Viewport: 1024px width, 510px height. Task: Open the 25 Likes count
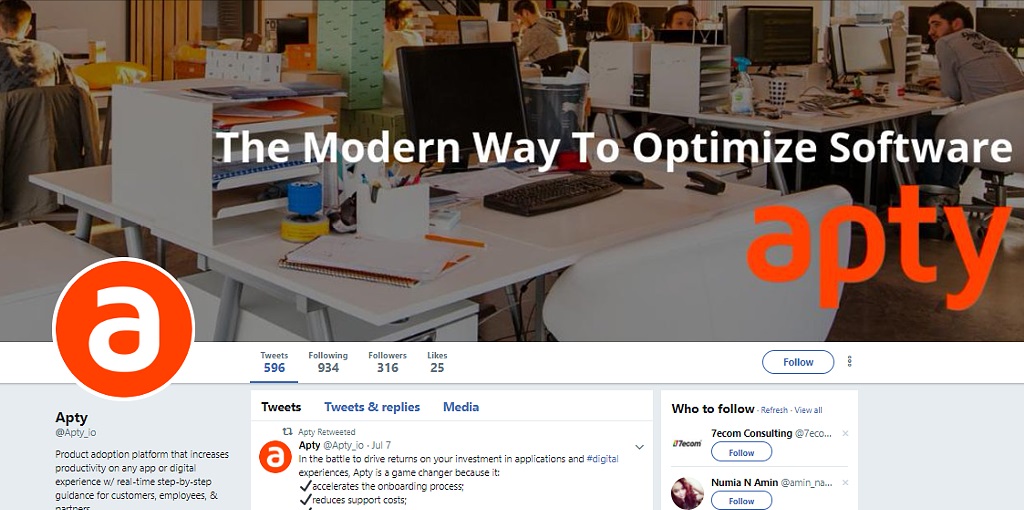(437, 362)
